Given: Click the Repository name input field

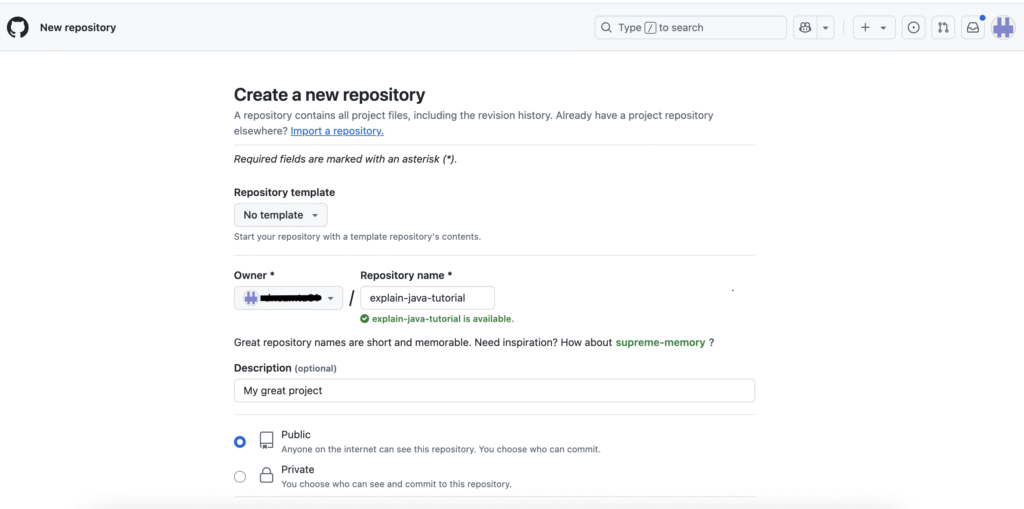Looking at the screenshot, I should click(x=427, y=298).
